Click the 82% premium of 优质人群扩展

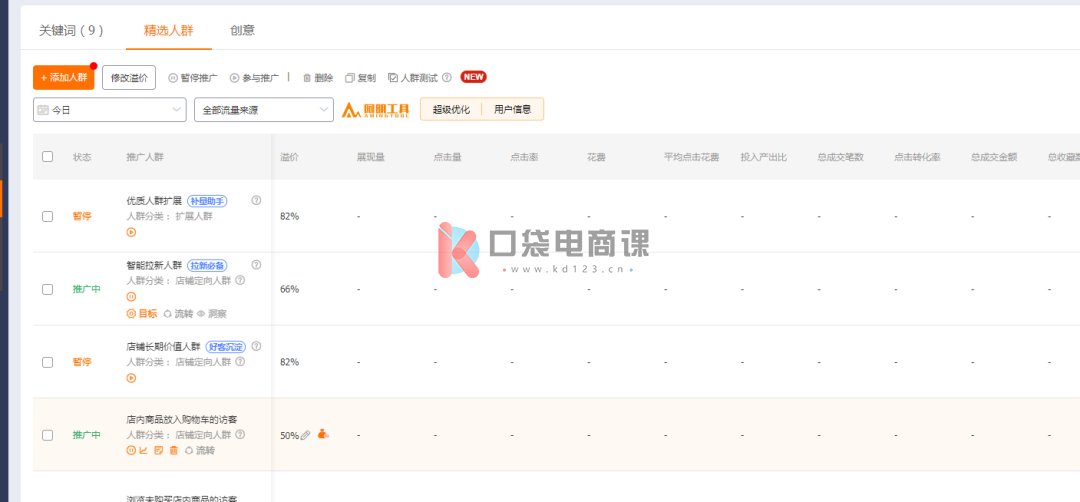[289, 216]
